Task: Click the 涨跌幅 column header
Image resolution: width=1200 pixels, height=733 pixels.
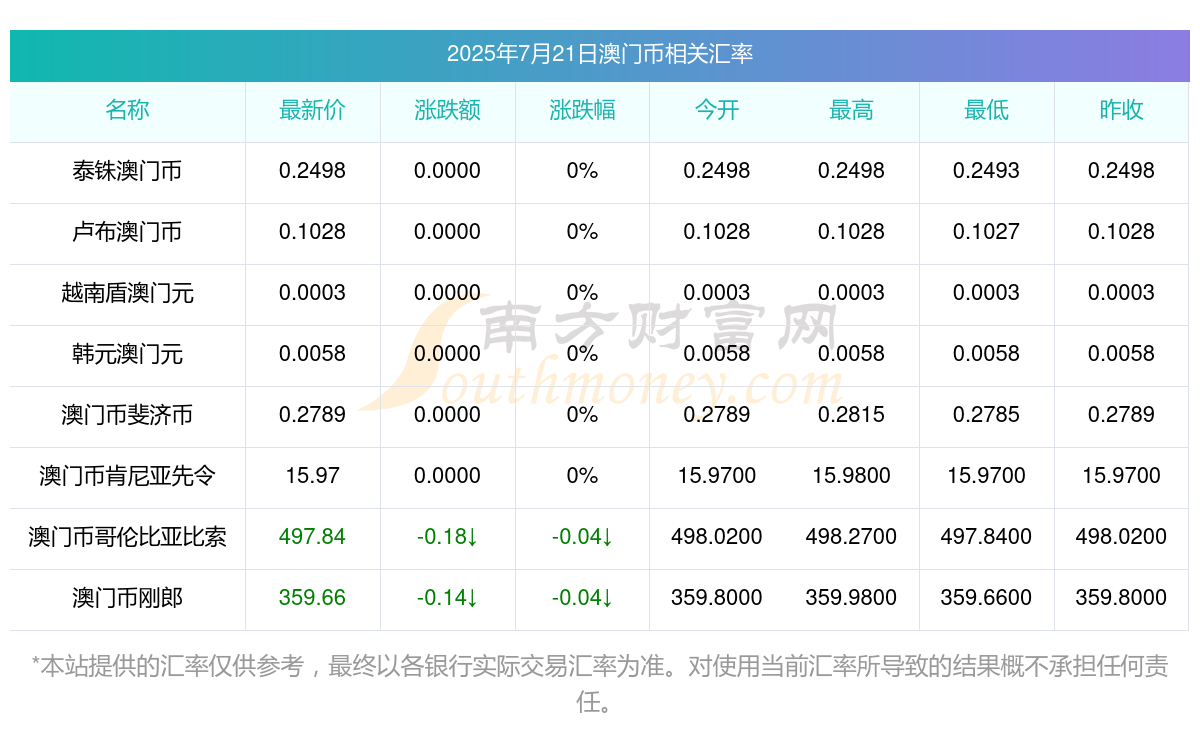Action: click(x=582, y=111)
